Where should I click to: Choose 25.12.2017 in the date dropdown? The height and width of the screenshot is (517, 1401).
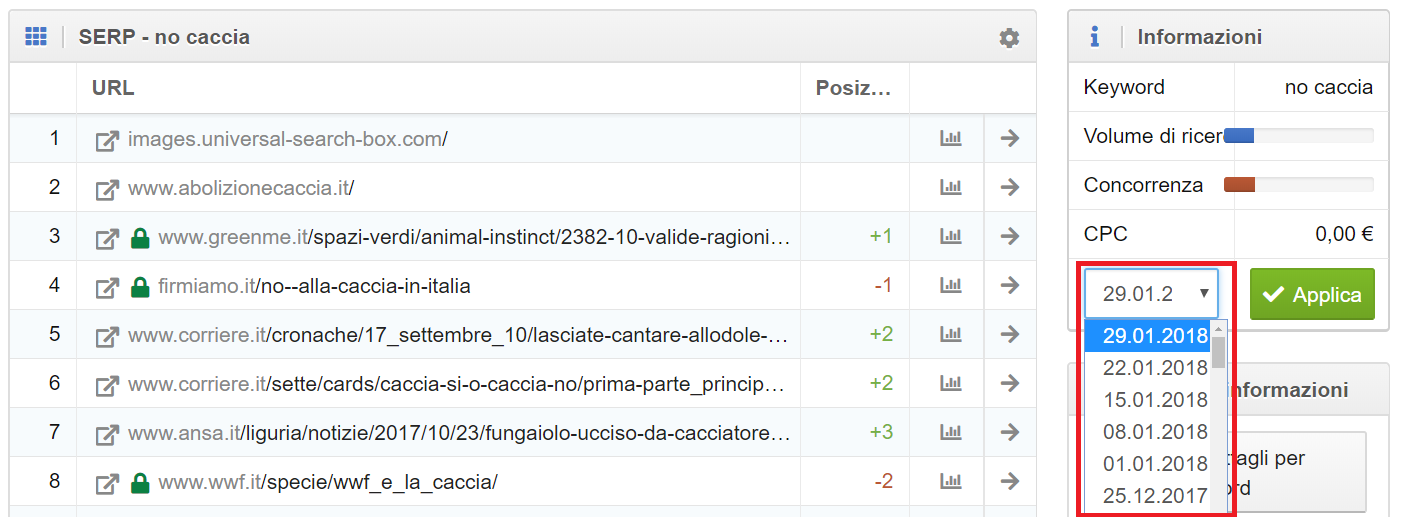(x=1155, y=496)
